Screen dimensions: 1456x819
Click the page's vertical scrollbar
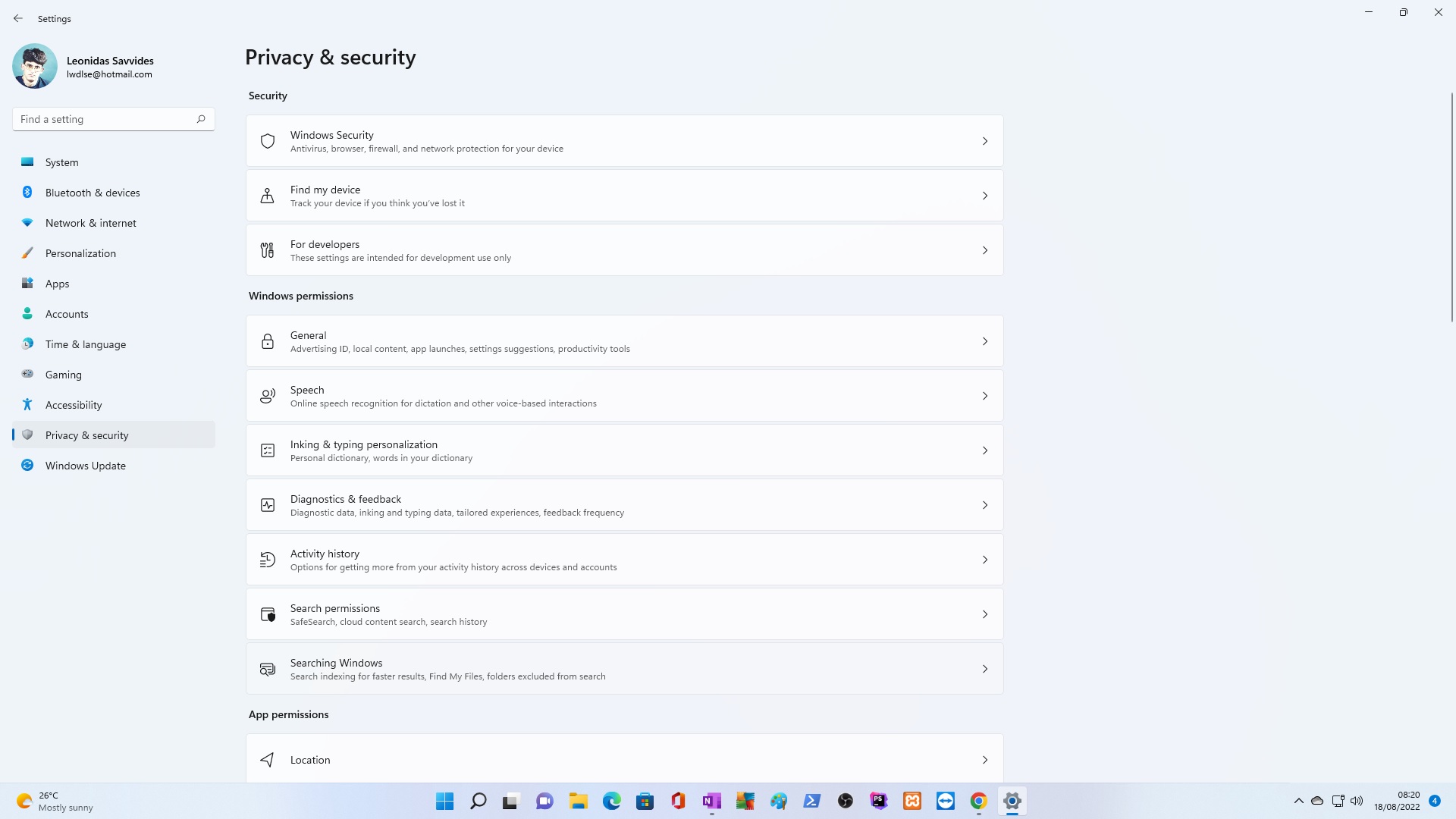tap(1451, 207)
